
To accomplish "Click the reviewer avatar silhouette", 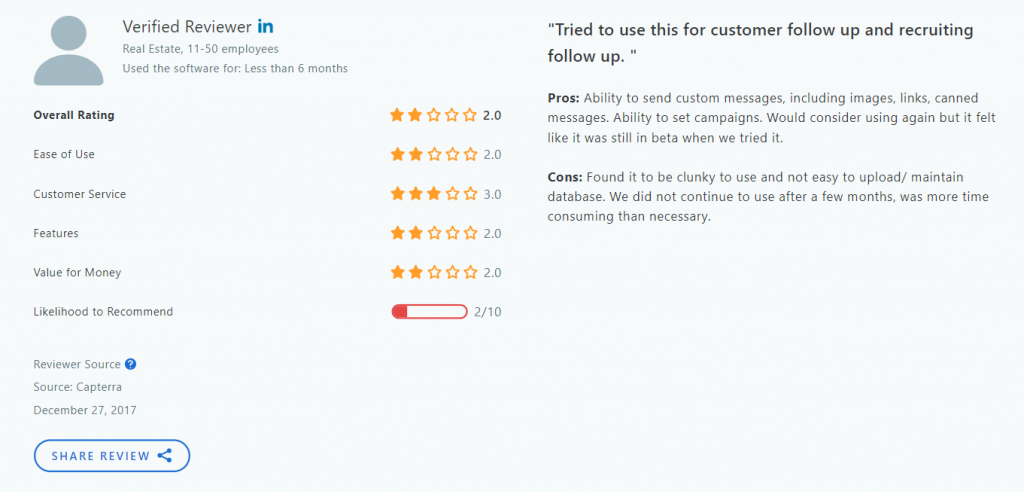I will tap(69, 50).
